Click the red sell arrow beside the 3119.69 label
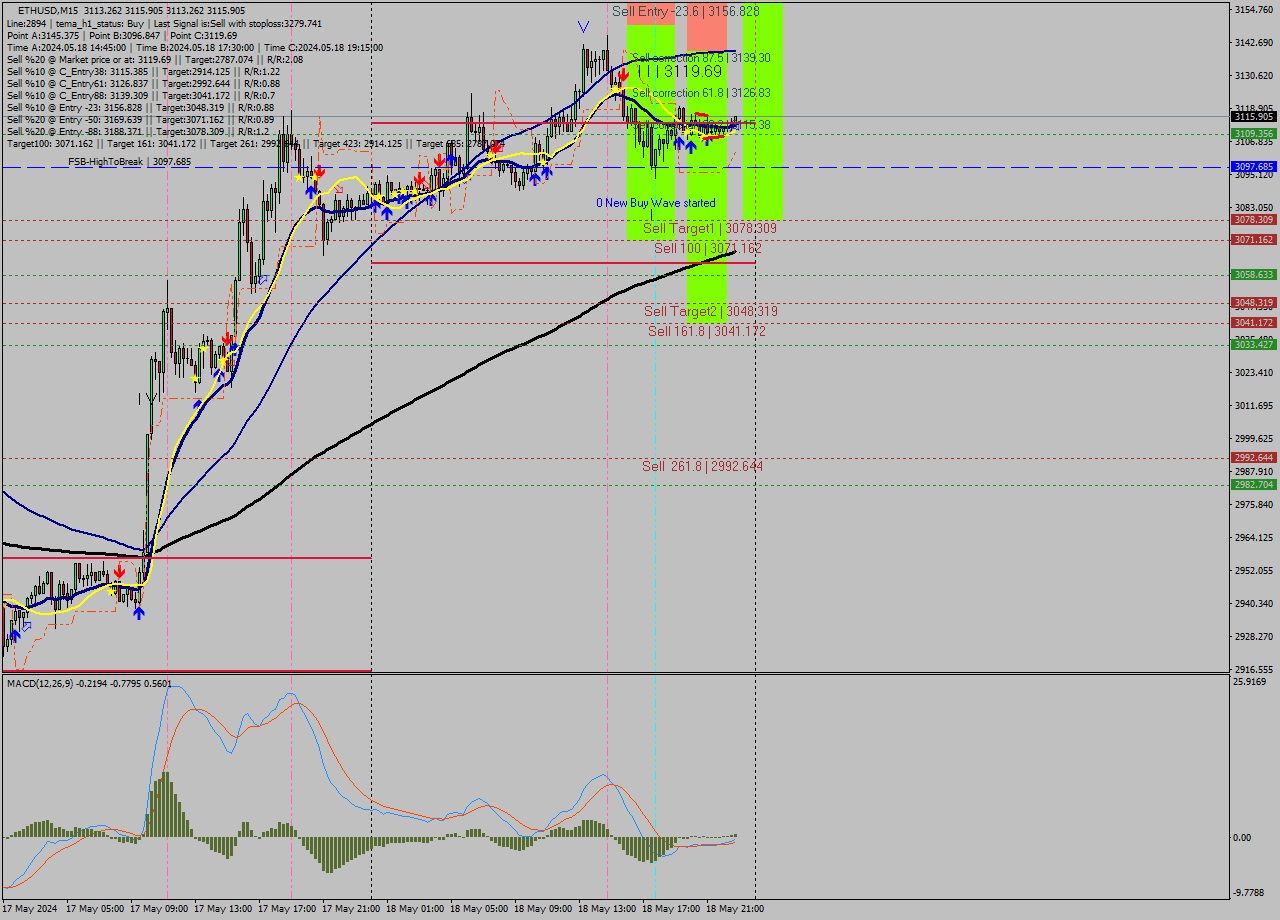1280x920 pixels. tap(623, 73)
